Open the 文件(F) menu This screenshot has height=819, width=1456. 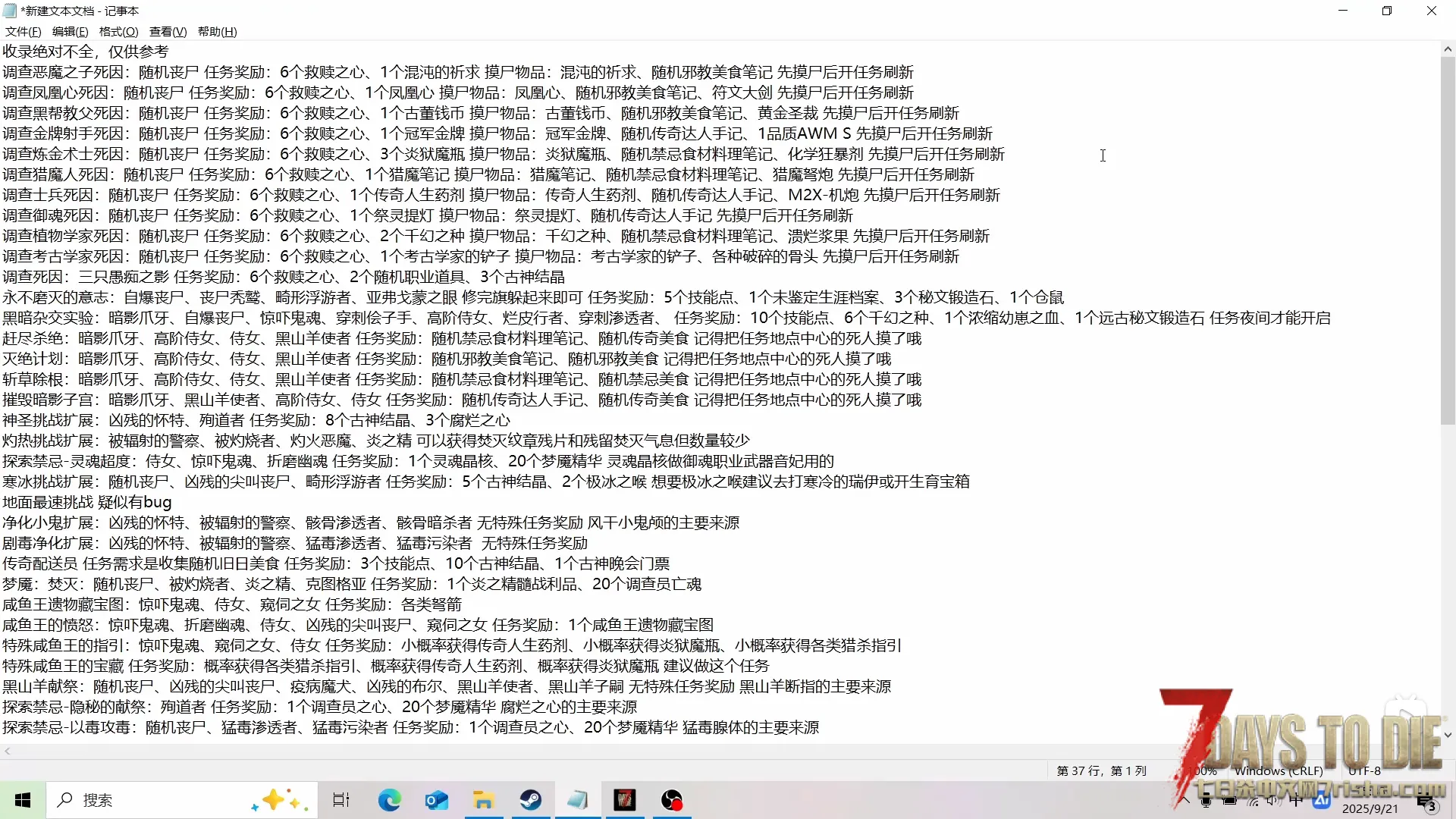coord(23,31)
